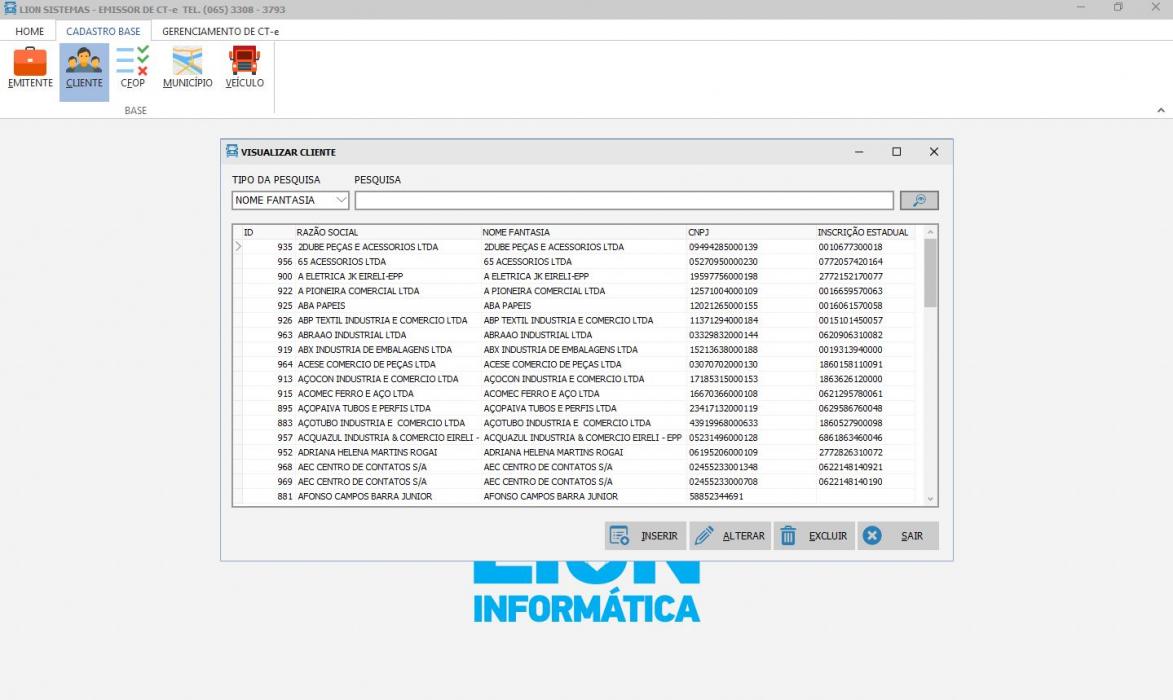Maximize the Visualizar Cliente window
This screenshot has height=700, width=1173.
coord(896,152)
